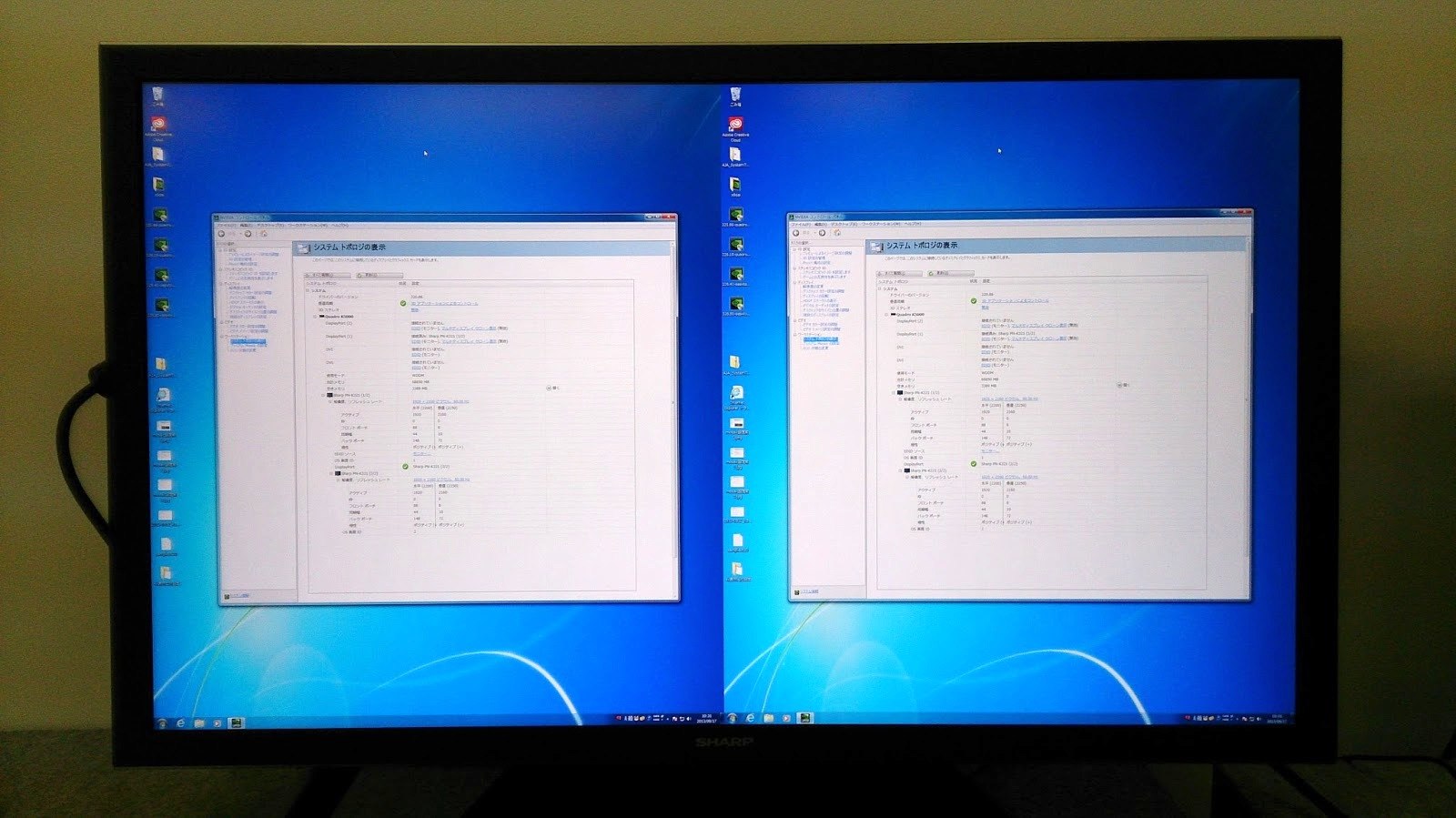Click the NVIDIA Control Panel button on left taskbar
The width and height of the screenshot is (1456, 818).
pyautogui.click(x=236, y=722)
